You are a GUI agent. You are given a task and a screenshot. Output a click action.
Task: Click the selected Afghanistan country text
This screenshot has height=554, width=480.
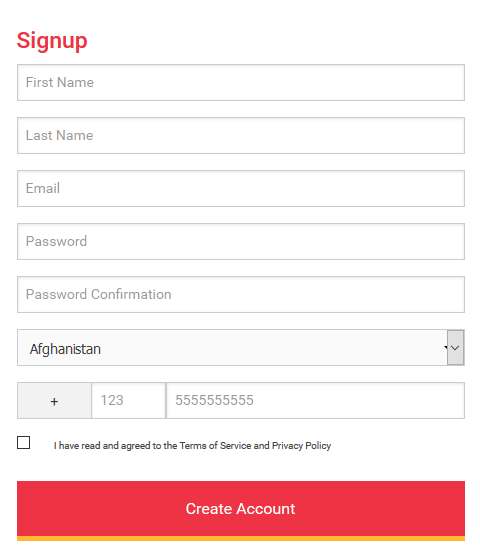[x=65, y=349]
